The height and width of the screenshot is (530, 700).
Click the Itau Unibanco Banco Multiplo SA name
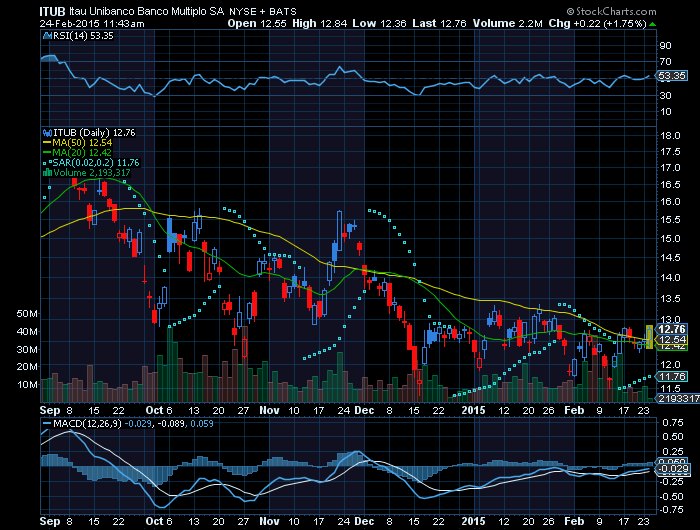coord(146,12)
